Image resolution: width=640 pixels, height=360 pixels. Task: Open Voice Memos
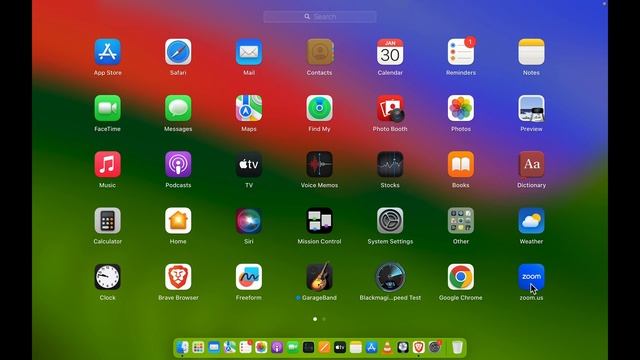[320, 164]
